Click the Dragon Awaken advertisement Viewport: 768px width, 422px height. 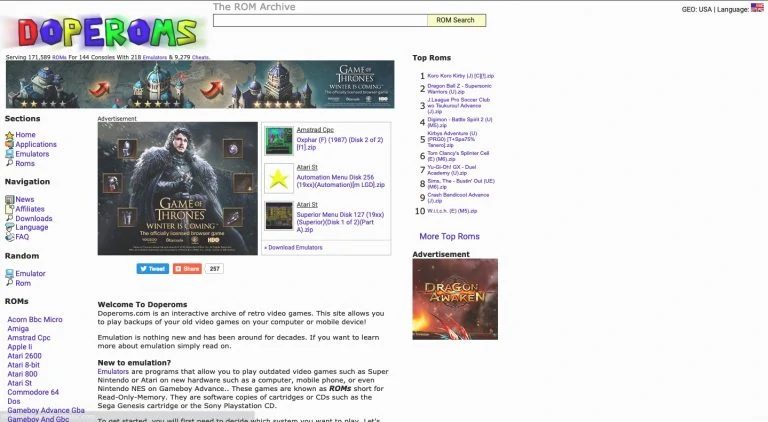455,299
